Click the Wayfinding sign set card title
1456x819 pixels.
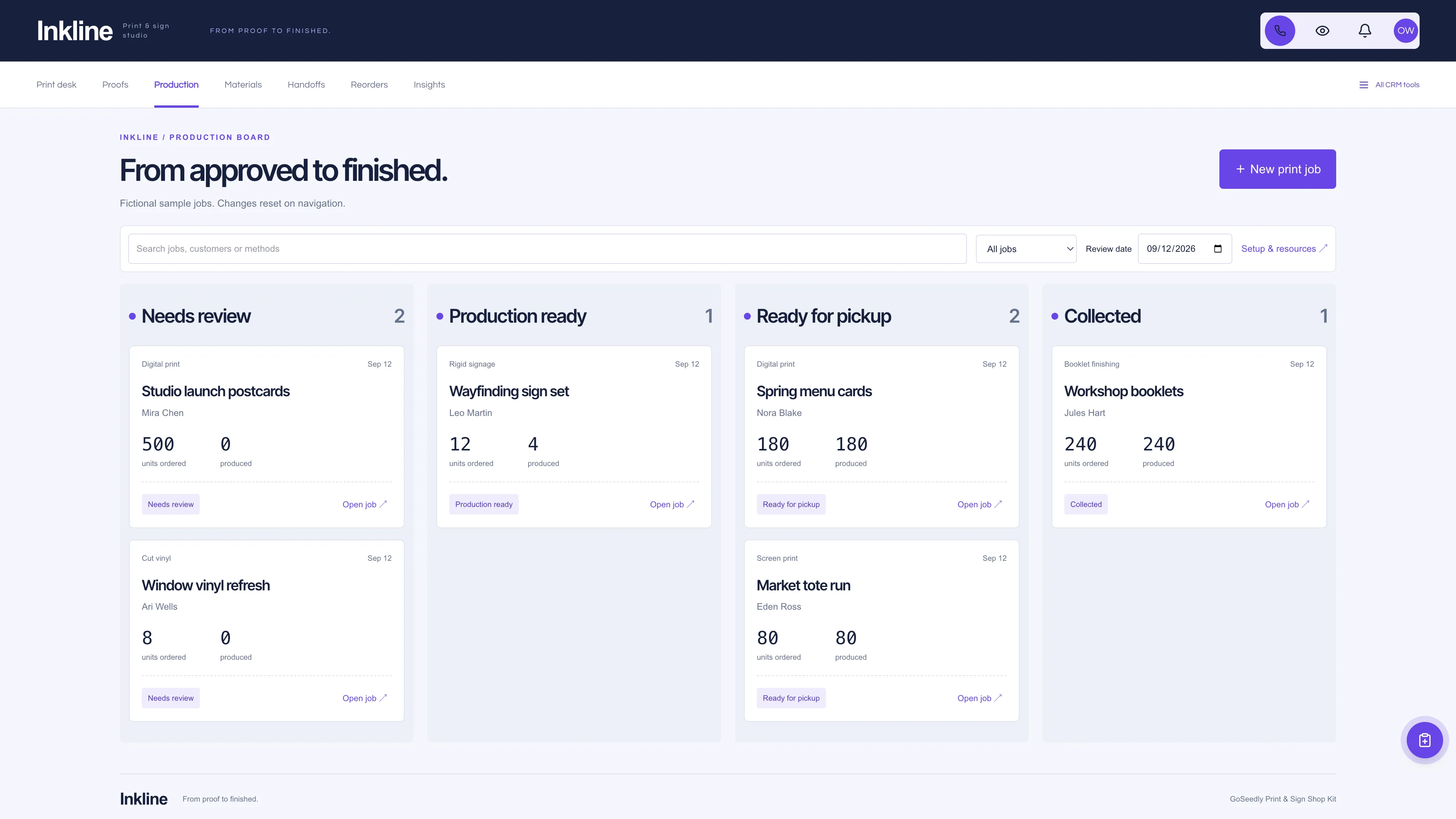[509, 391]
